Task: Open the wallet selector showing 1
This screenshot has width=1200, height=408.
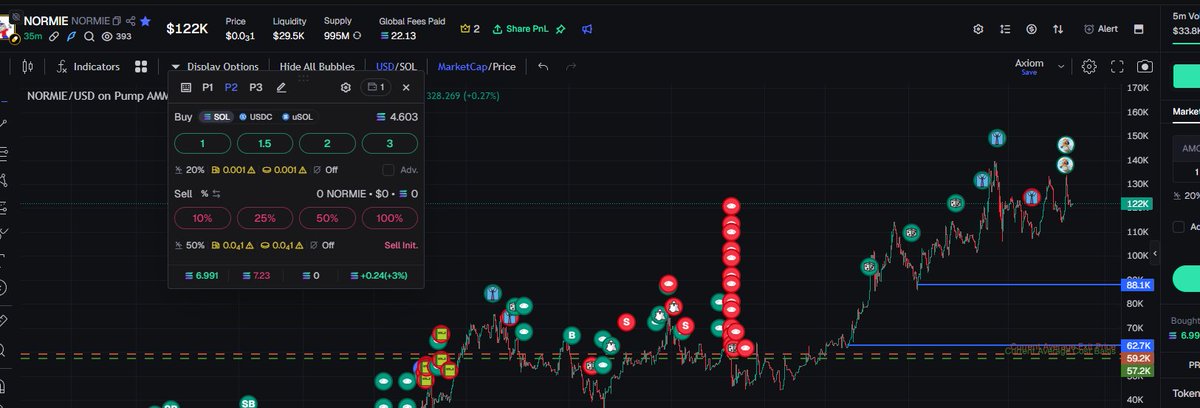Action: tap(376, 88)
